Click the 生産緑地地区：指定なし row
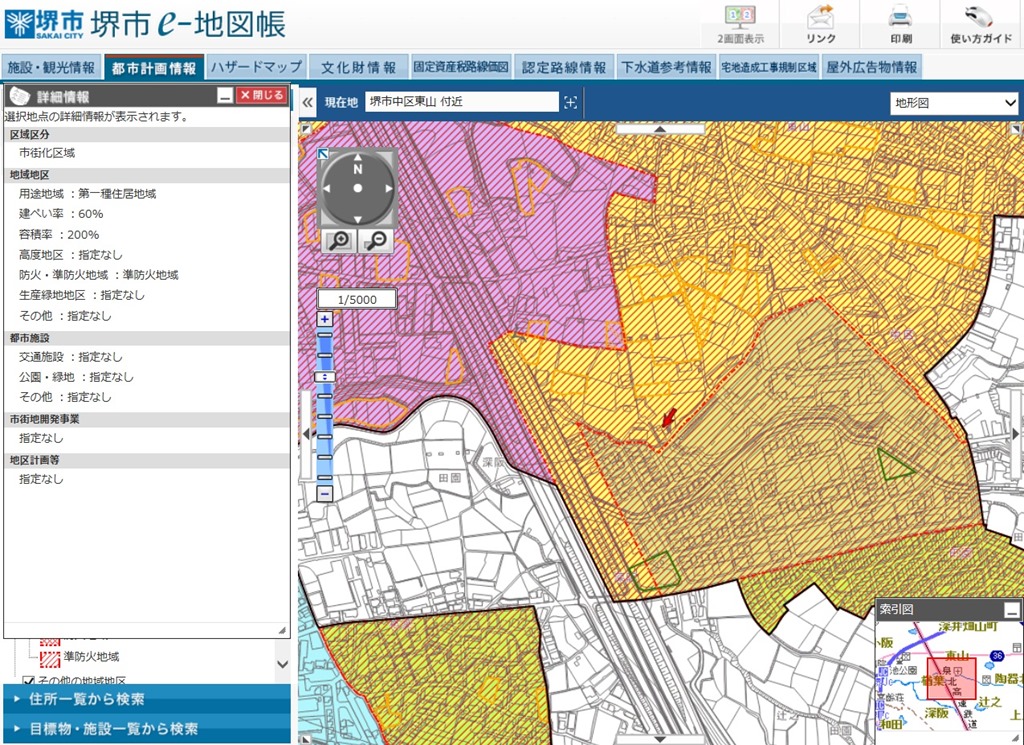 click(82, 296)
